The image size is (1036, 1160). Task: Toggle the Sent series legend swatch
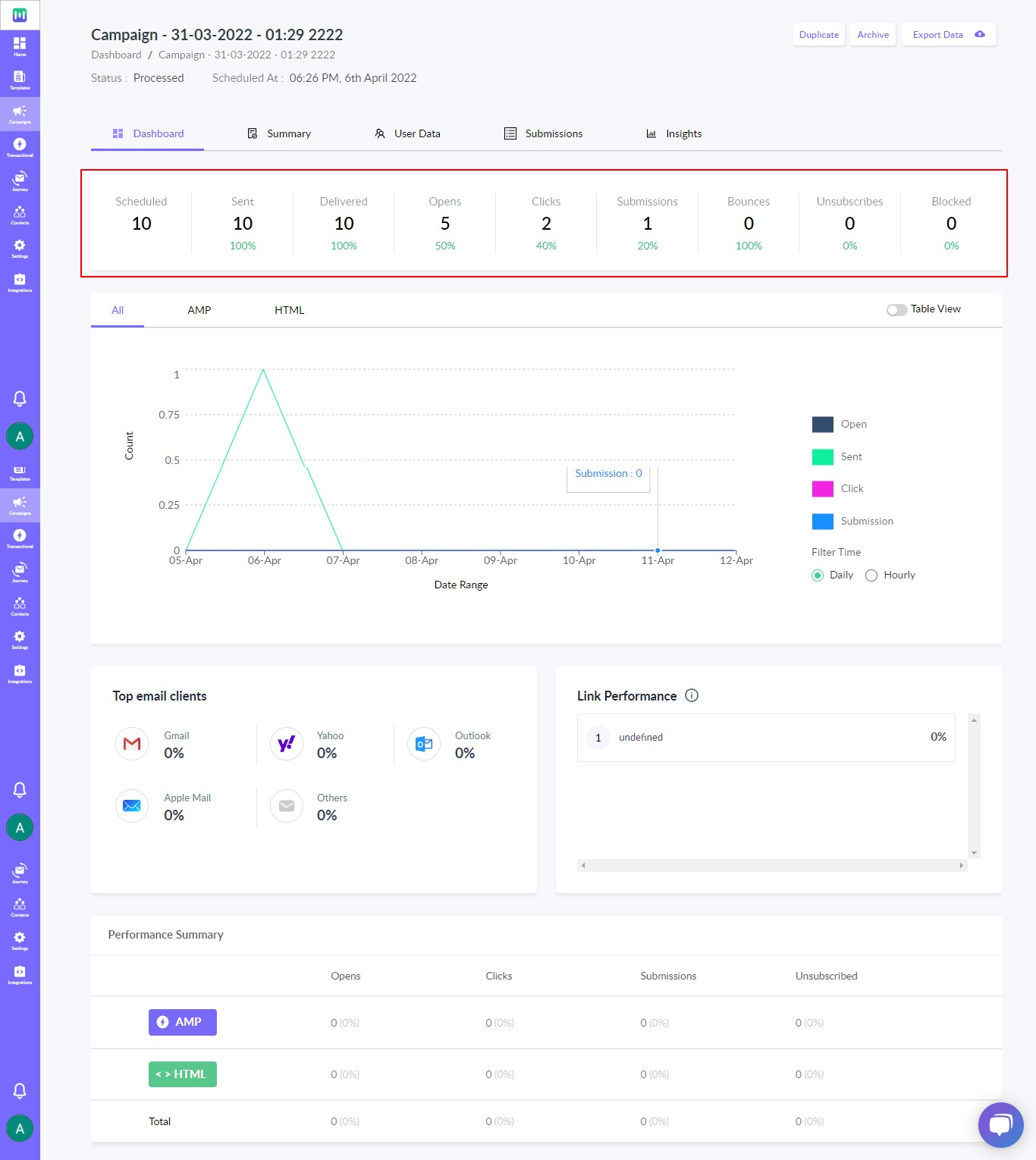point(823,457)
